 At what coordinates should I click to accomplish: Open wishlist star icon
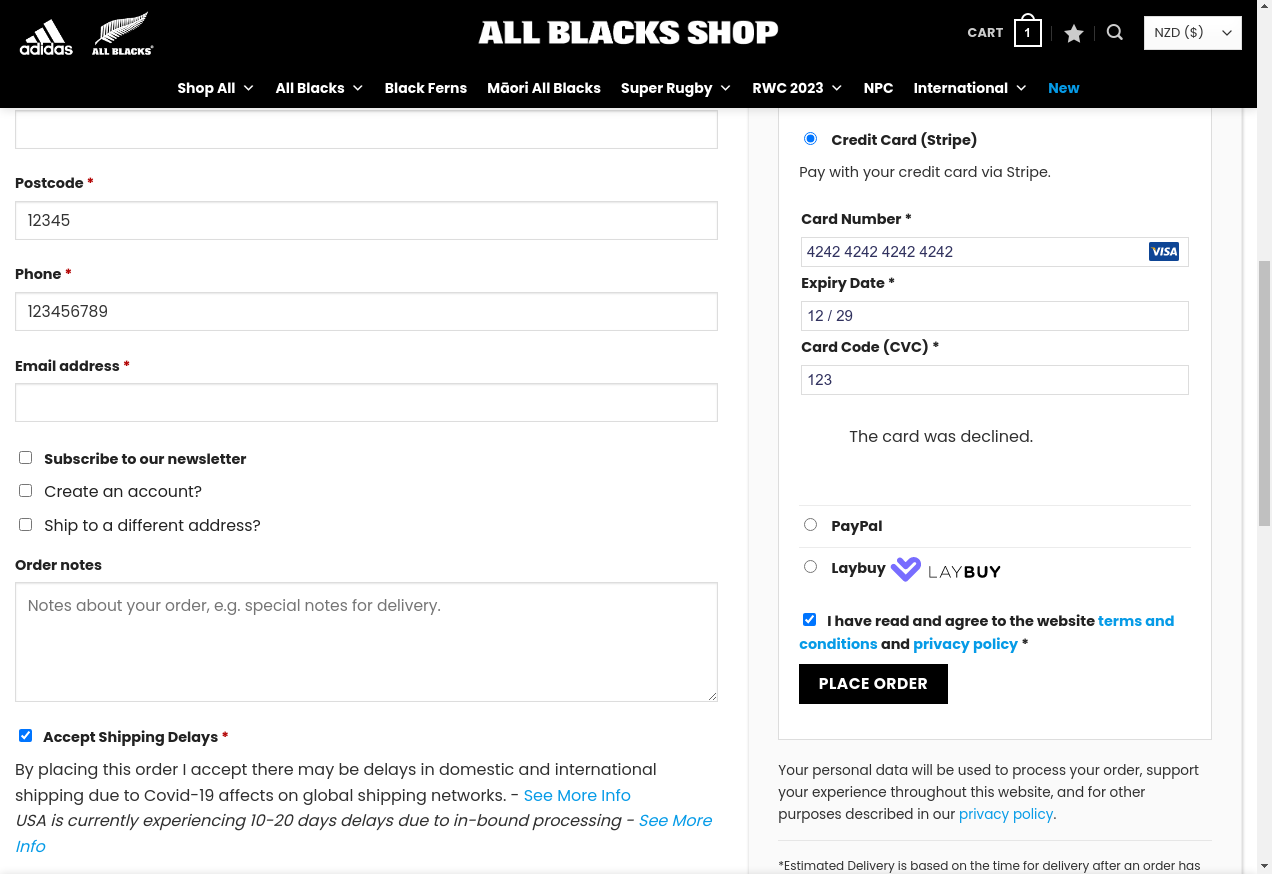1074,34
